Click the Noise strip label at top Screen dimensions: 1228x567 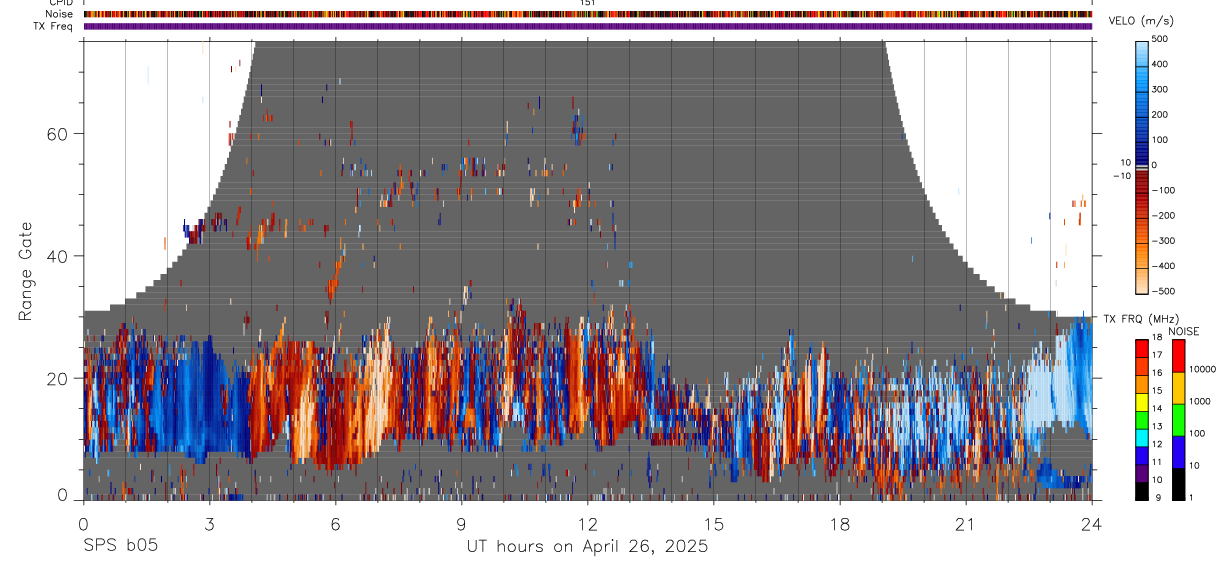(x=60, y=14)
